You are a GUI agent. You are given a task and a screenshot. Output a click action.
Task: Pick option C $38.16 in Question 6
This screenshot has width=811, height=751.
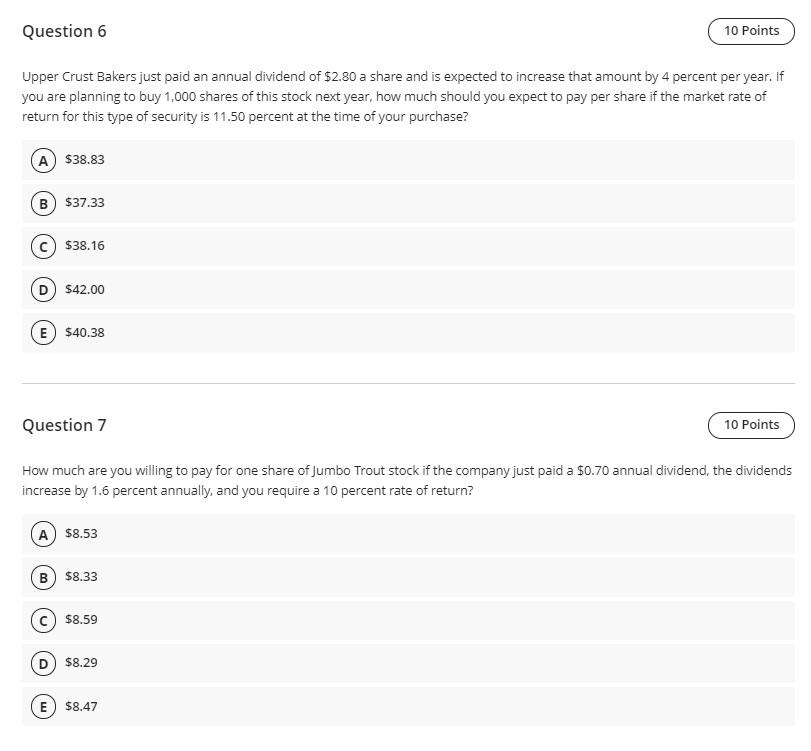pyautogui.click(x=43, y=246)
